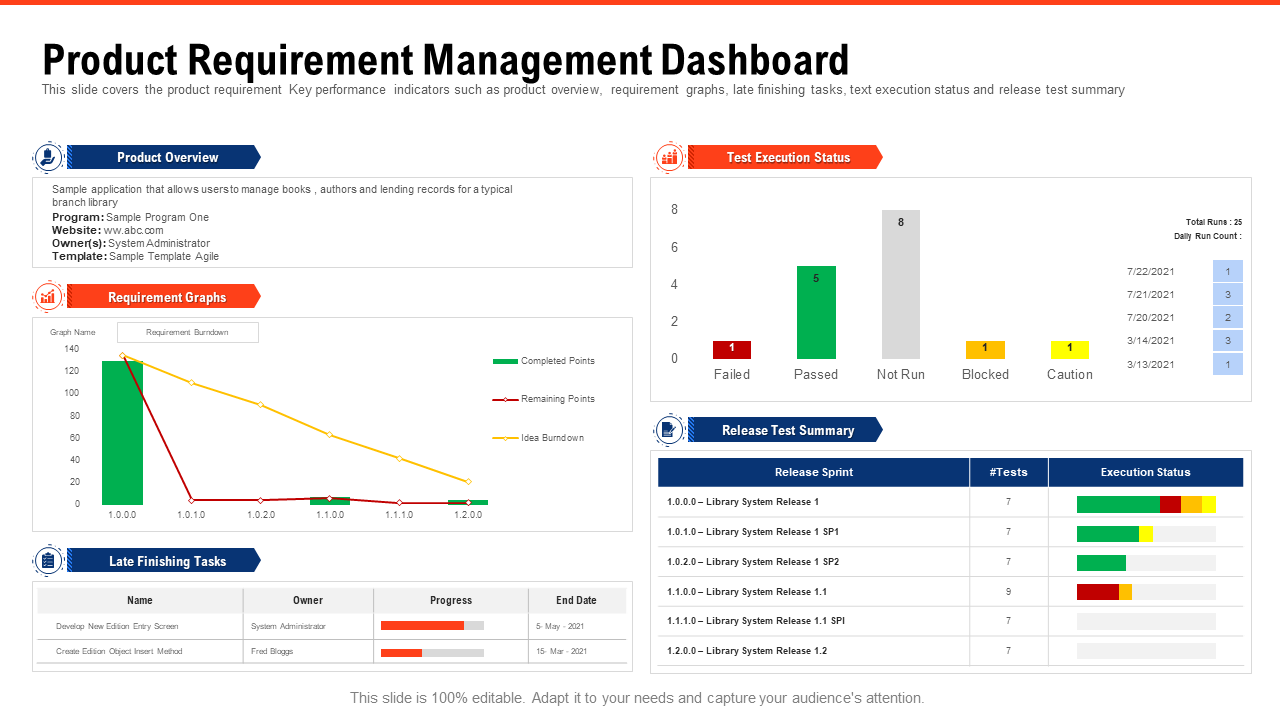Select the 1.1.0.0 Library System Release 1.1 row
Viewport: 1280px width, 720px height.
click(813, 592)
